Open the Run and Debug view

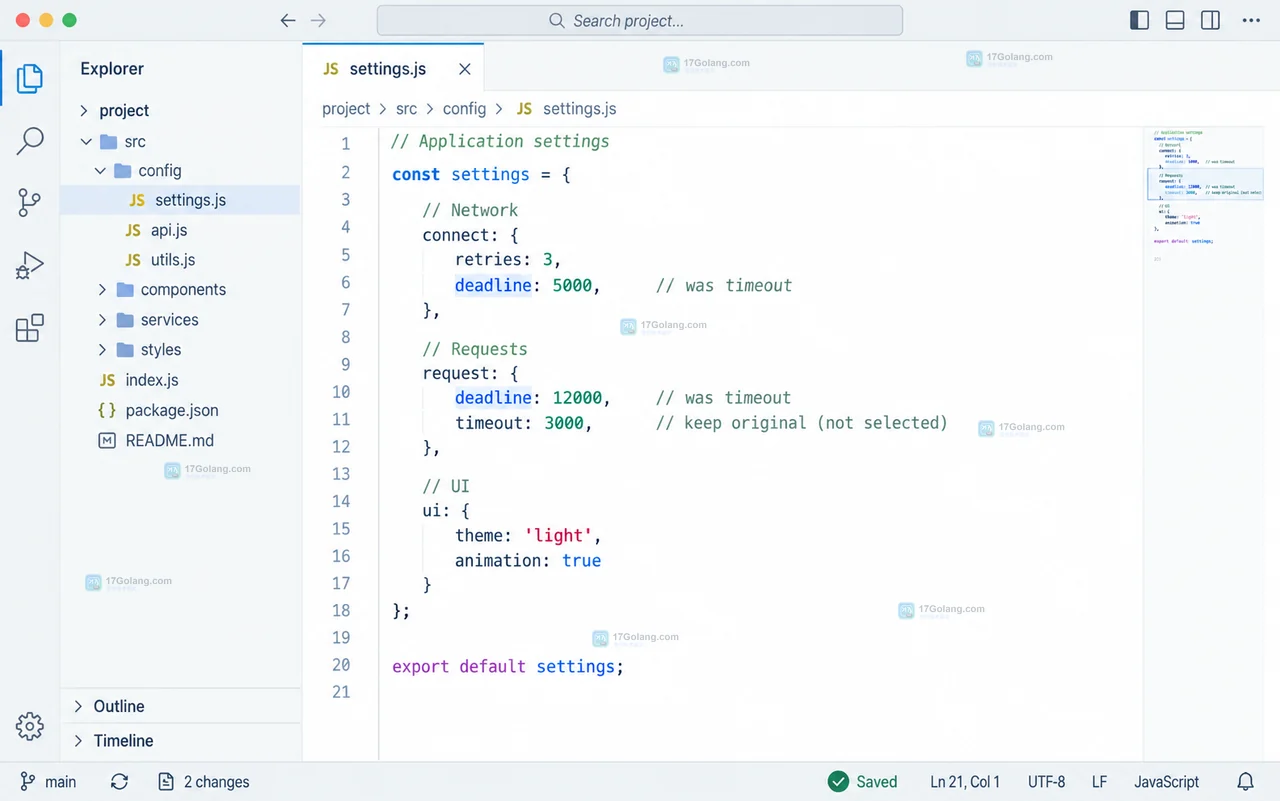[30, 265]
